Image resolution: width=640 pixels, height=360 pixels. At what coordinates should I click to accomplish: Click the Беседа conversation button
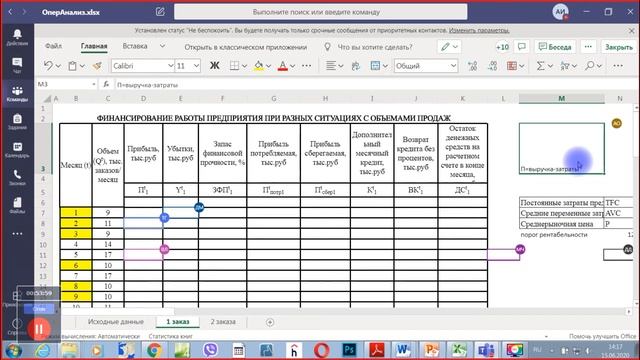pyautogui.click(x=555, y=47)
